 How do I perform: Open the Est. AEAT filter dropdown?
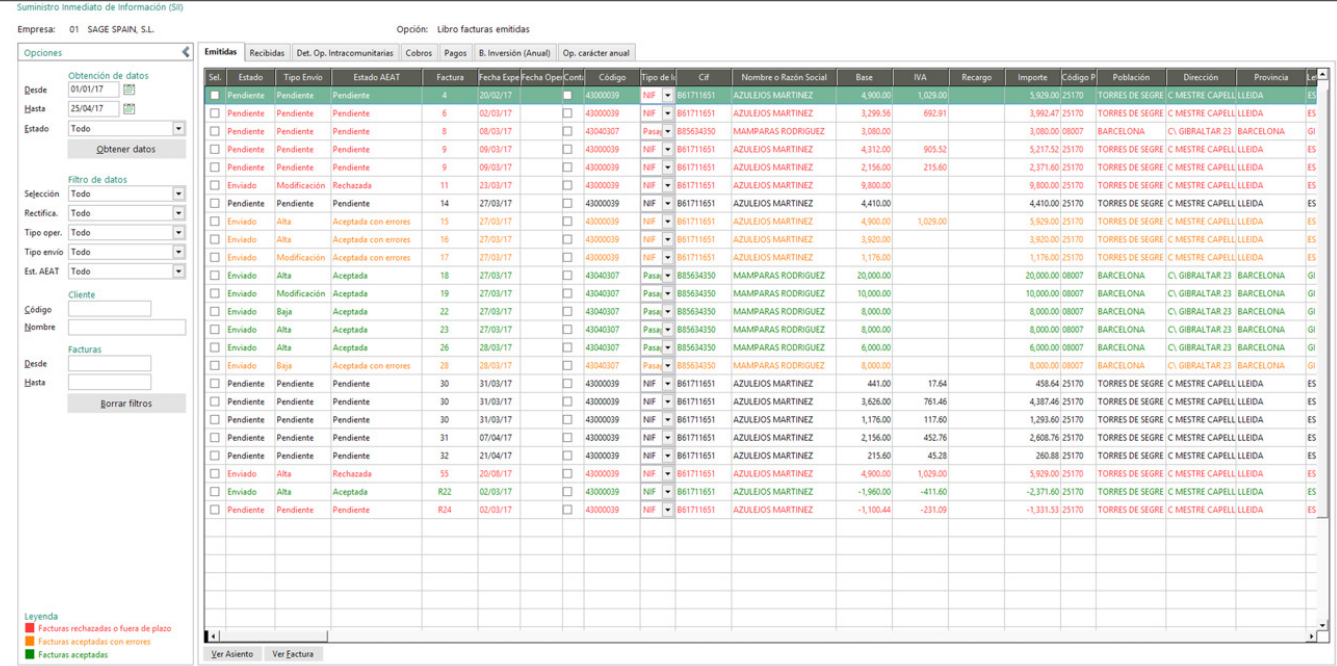(x=179, y=272)
